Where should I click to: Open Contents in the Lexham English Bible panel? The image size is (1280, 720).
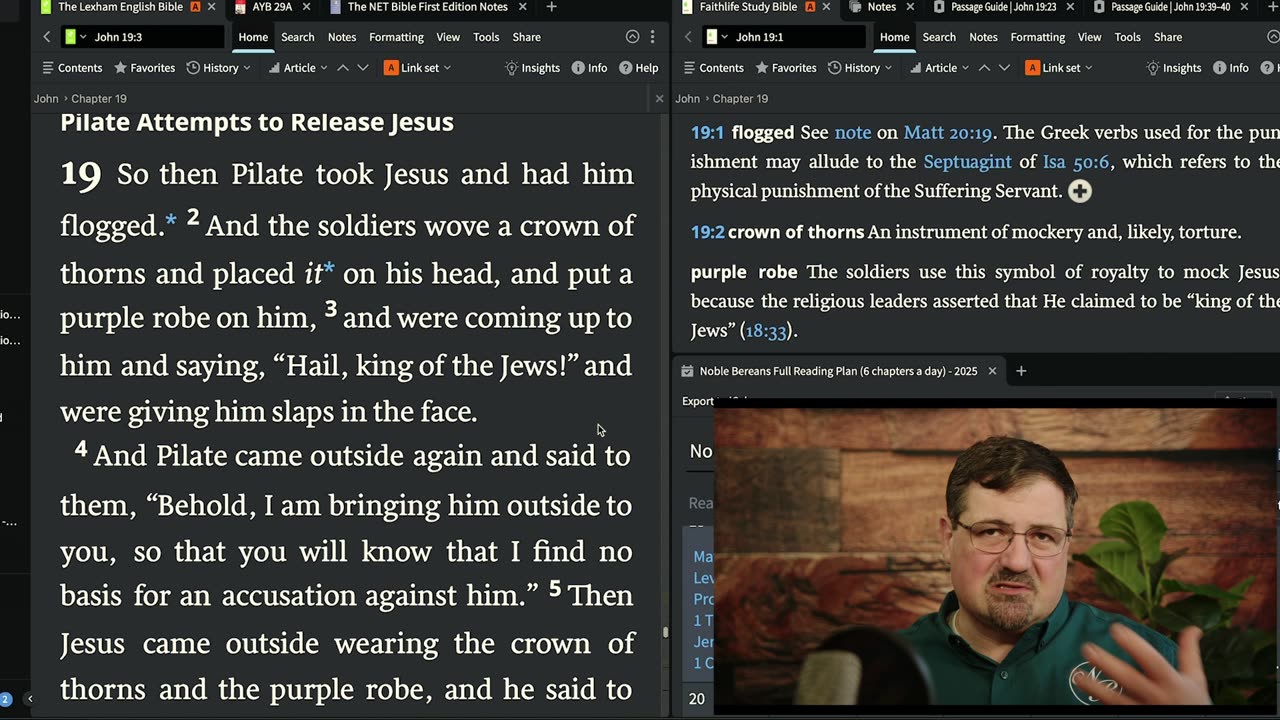(x=71, y=68)
